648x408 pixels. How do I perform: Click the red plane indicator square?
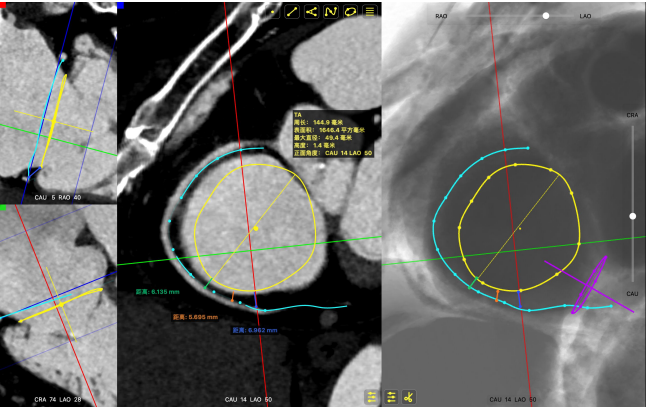[4, 5]
